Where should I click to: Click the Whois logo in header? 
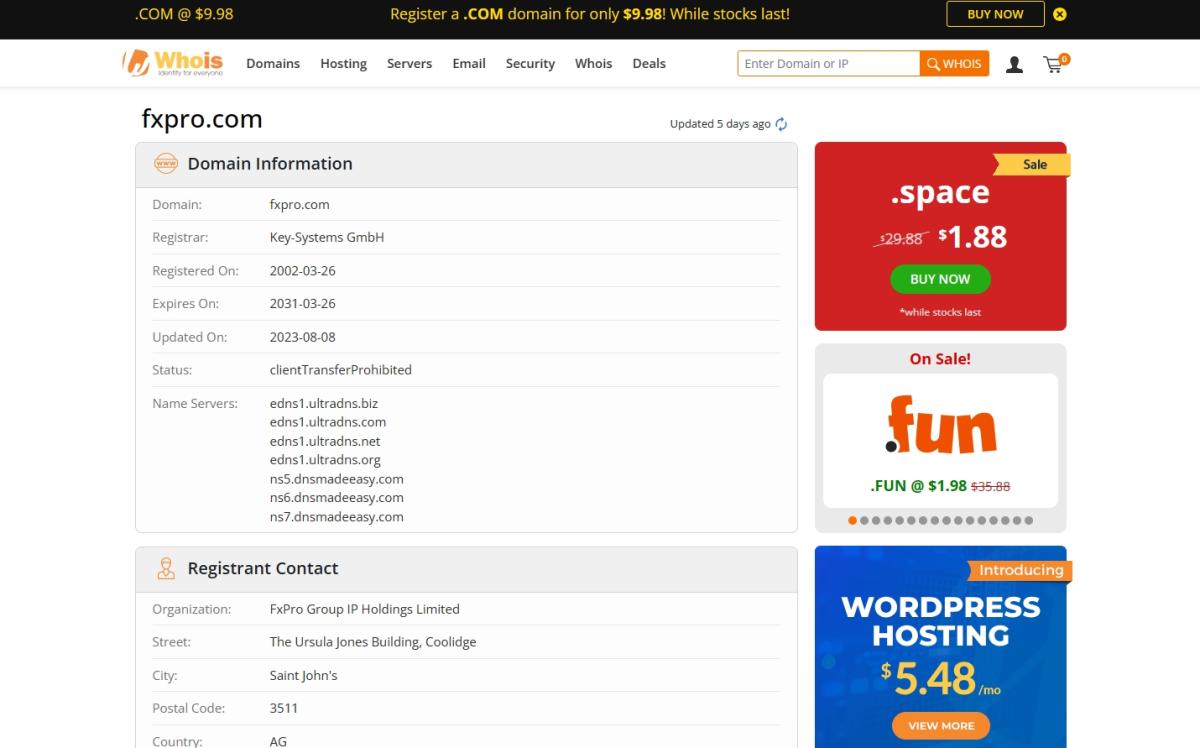172,63
